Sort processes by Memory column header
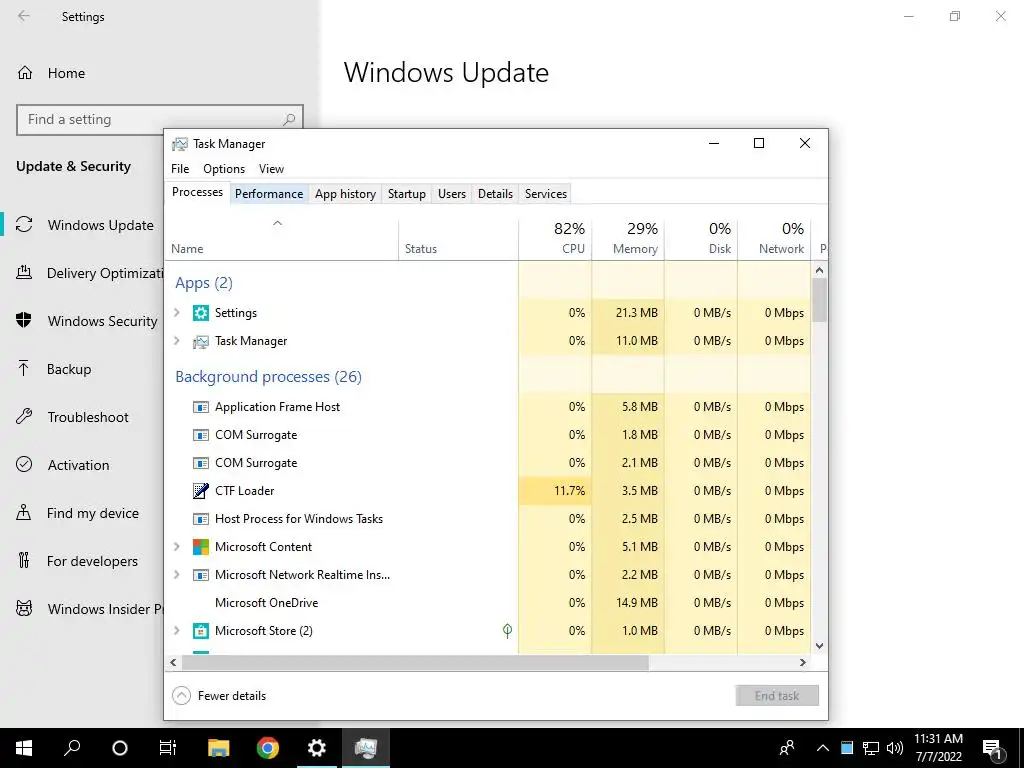This screenshot has height=768, width=1024. [x=628, y=238]
